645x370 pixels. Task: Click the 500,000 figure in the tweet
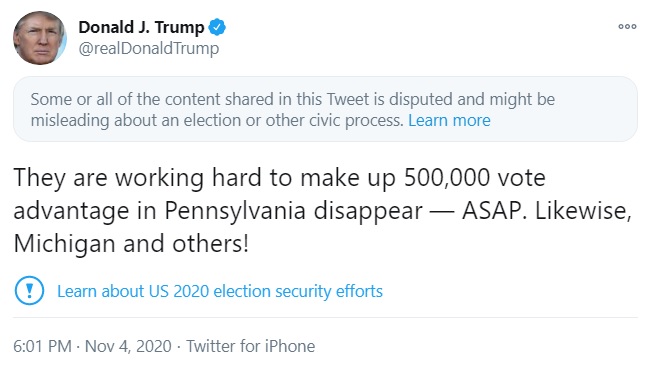tap(447, 178)
